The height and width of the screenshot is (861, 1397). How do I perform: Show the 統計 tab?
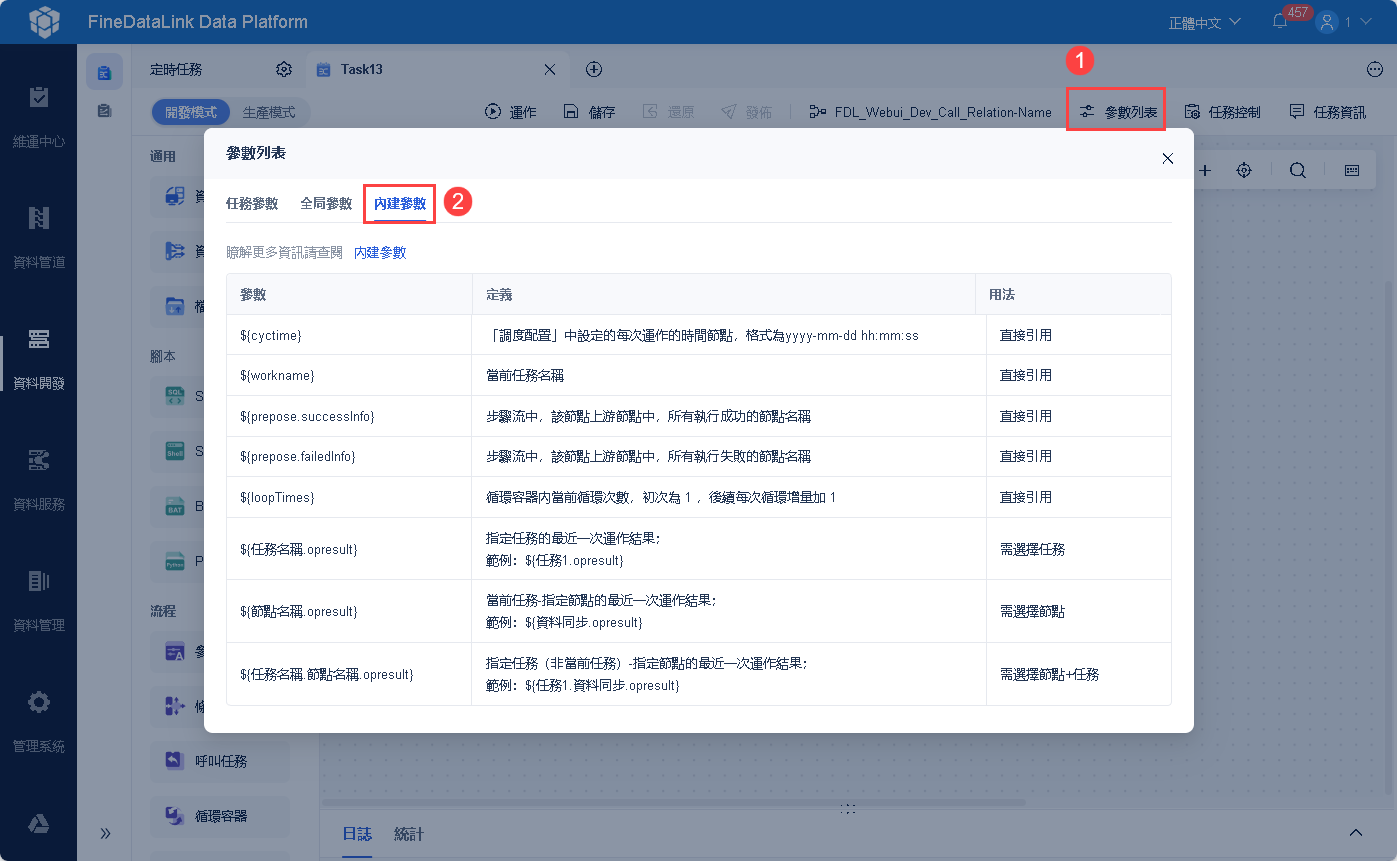click(409, 834)
